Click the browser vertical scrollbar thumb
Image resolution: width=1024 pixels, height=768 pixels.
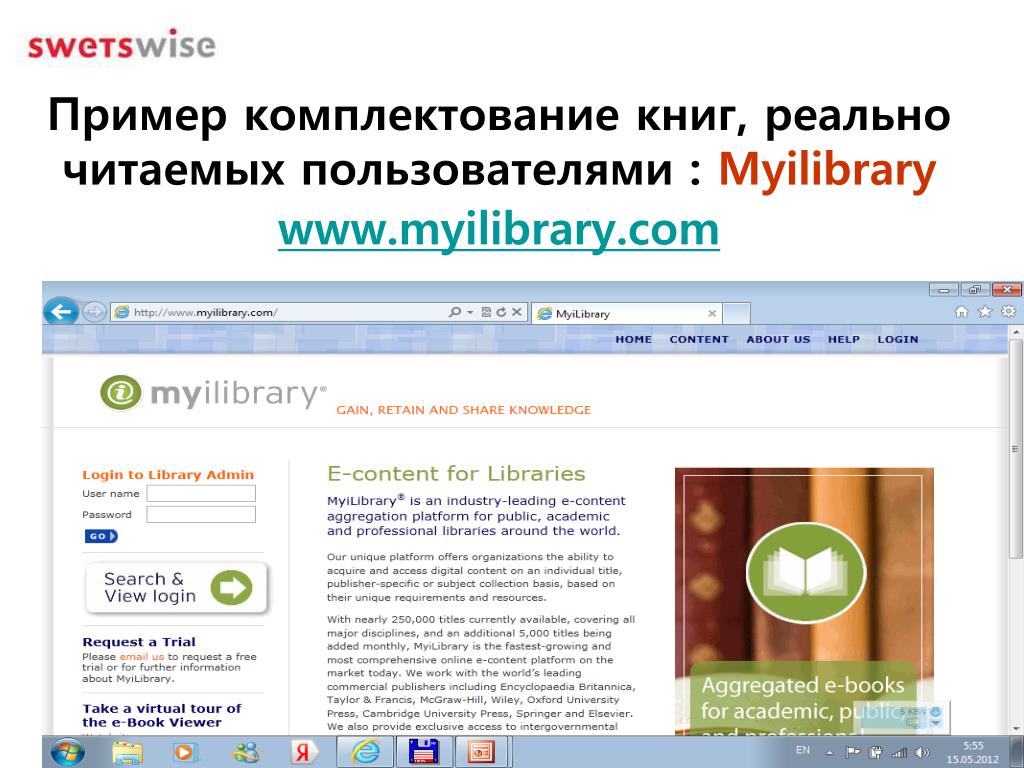[x=1015, y=451]
